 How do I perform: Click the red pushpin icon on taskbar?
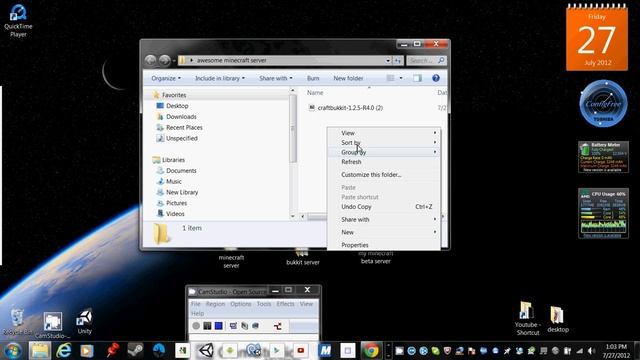coord(112,350)
